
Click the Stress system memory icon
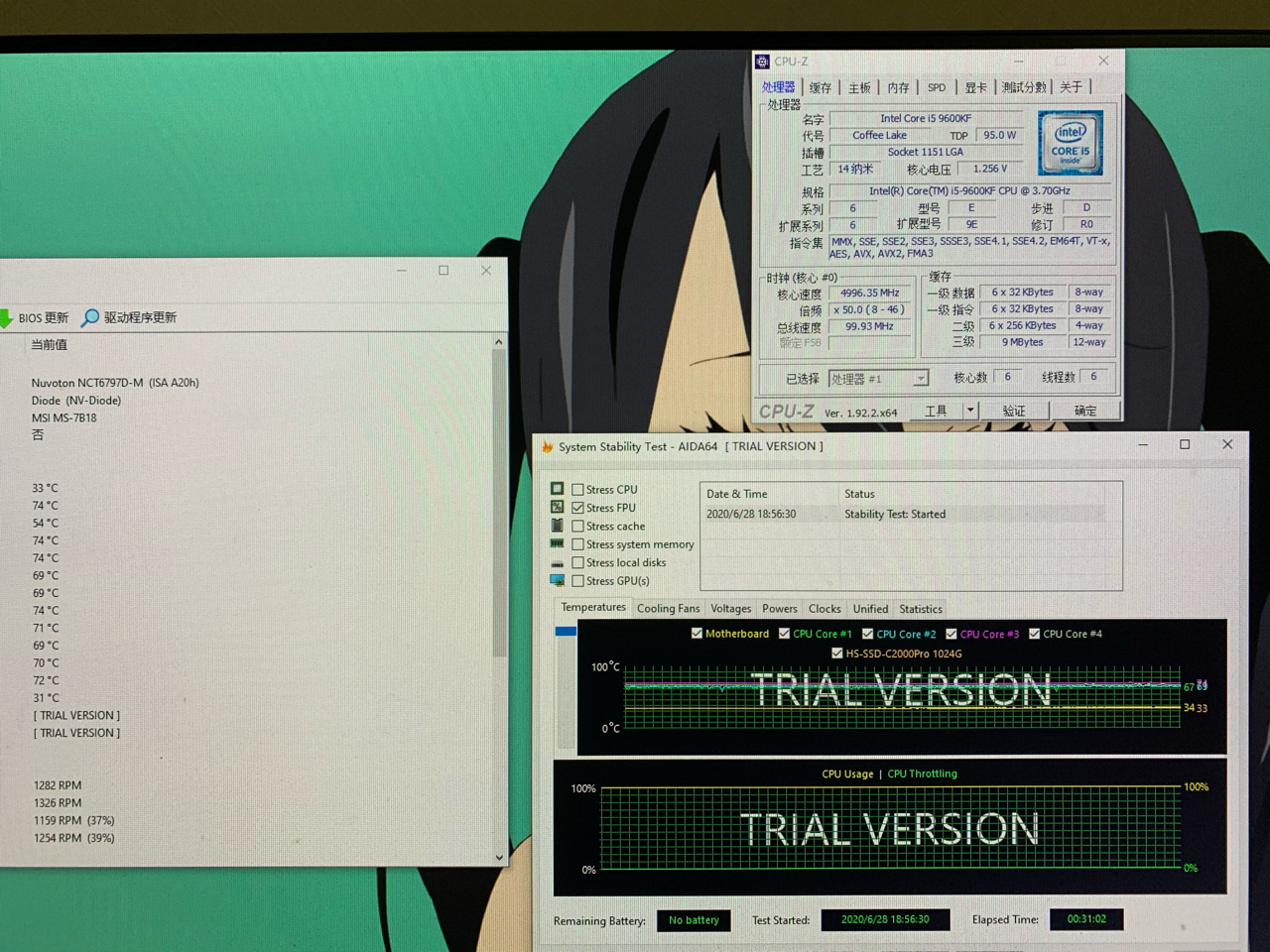point(558,544)
